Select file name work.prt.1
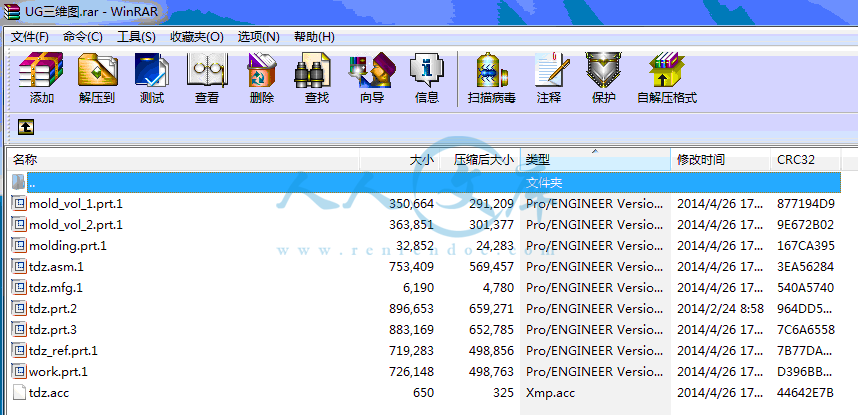Viewport: 858px width, 415px height. [59, 372]
